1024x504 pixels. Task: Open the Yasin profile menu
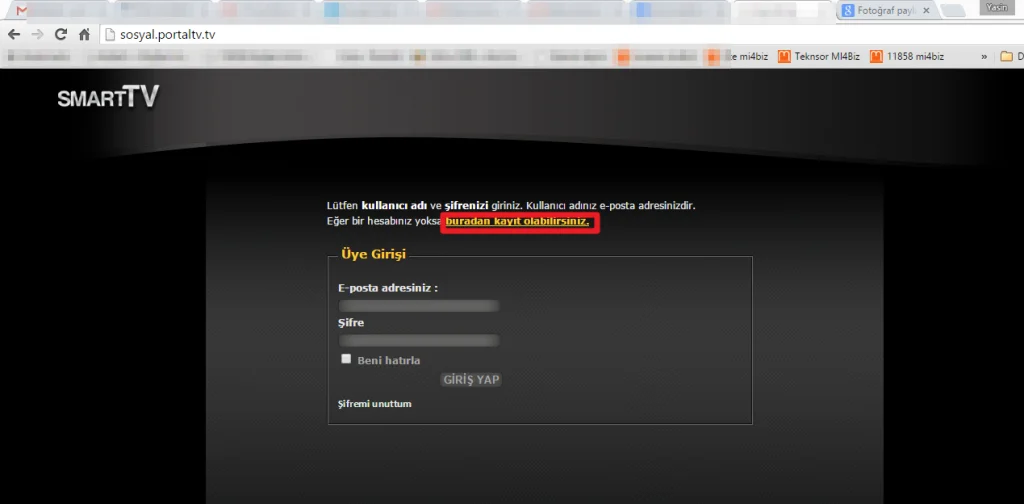coord(997,8)
